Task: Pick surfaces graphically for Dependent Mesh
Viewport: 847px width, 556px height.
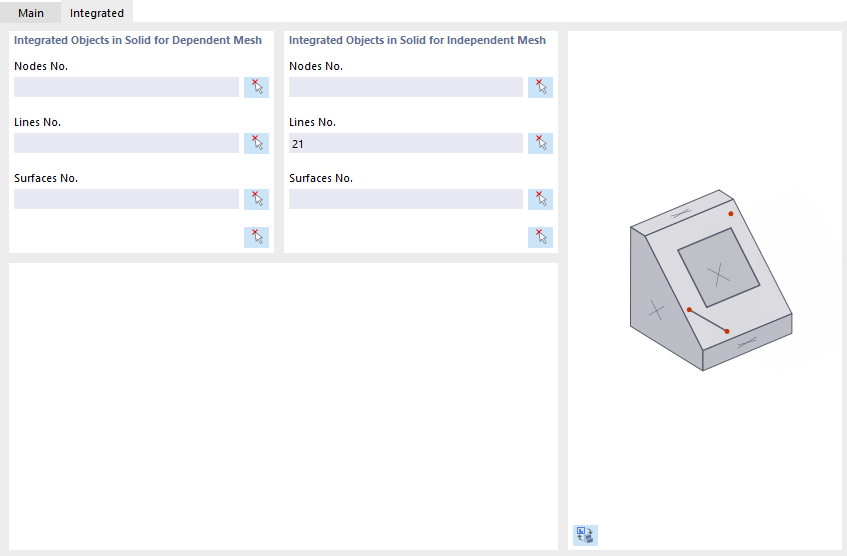Action: tap(257, 199)
